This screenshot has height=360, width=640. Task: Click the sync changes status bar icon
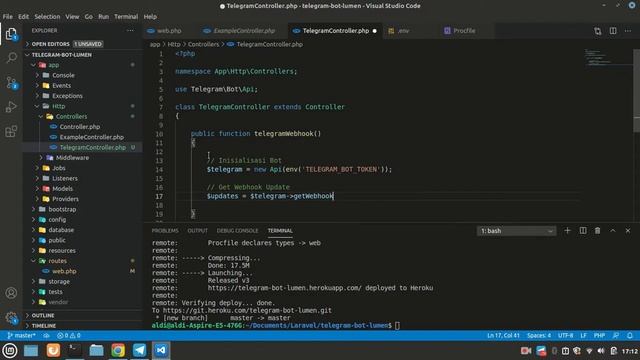pyautogui.click(x=47, y=336)
